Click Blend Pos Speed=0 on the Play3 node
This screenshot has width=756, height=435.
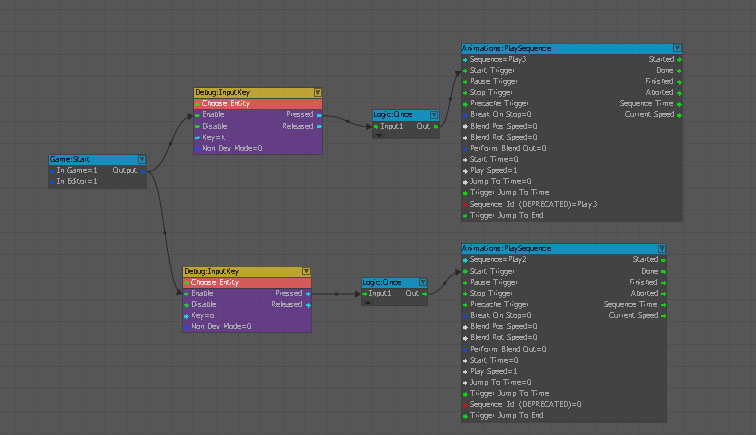tap(500, 126)
